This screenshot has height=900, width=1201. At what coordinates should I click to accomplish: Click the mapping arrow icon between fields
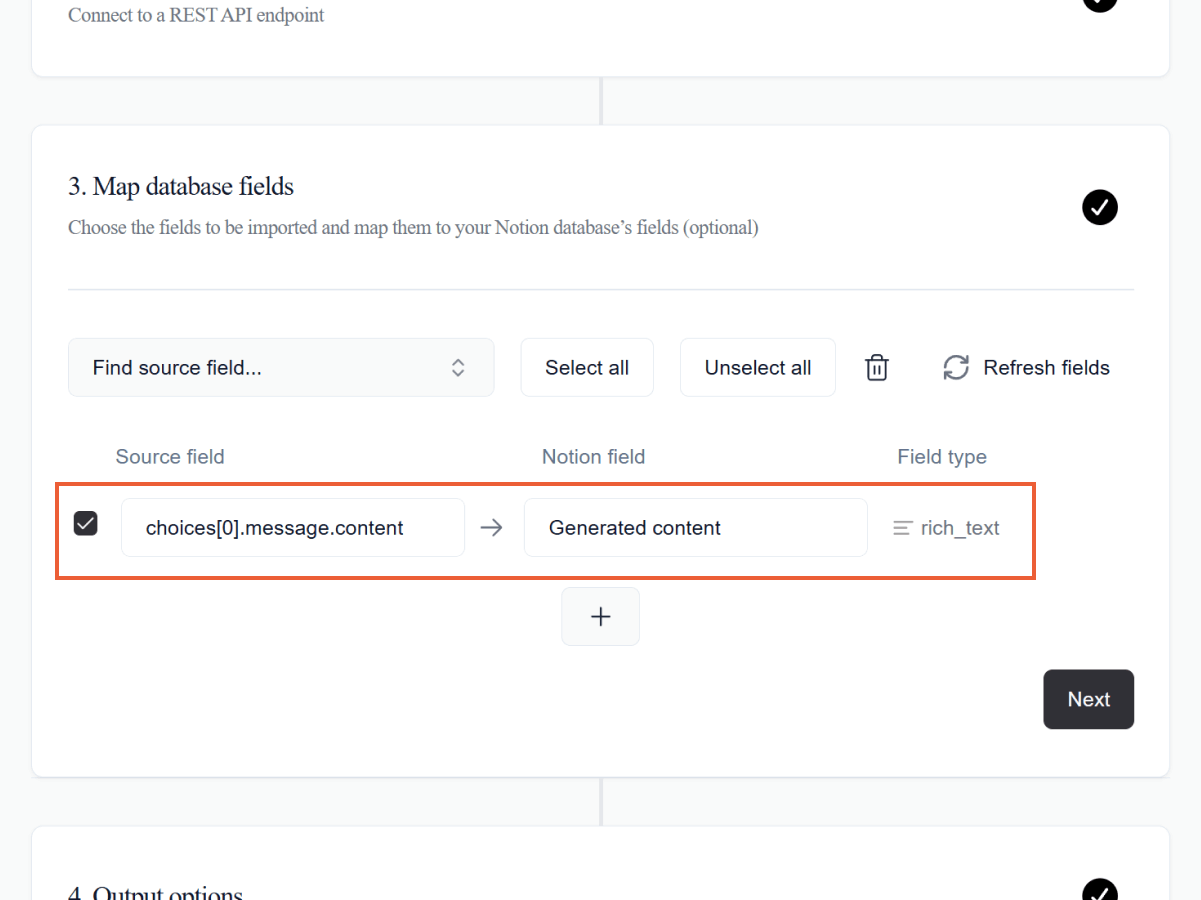coord(491,528)
